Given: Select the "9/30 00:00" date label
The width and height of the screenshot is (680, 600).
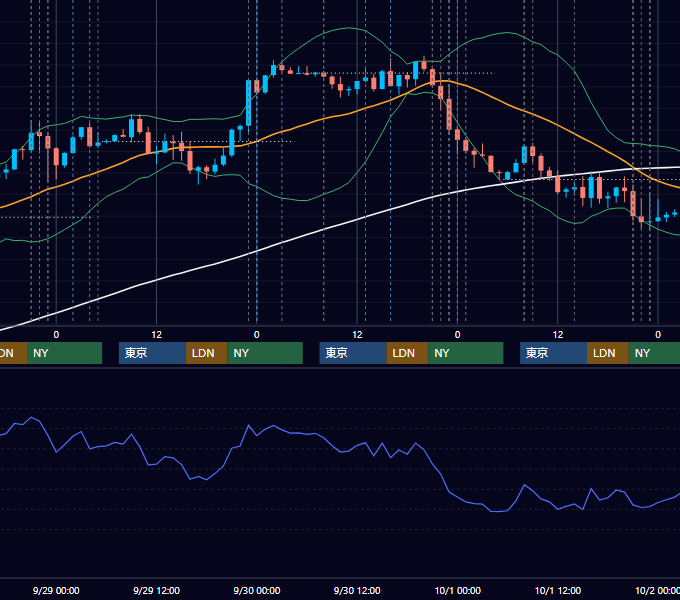Looking at the screenshot, I should (257, 590).
